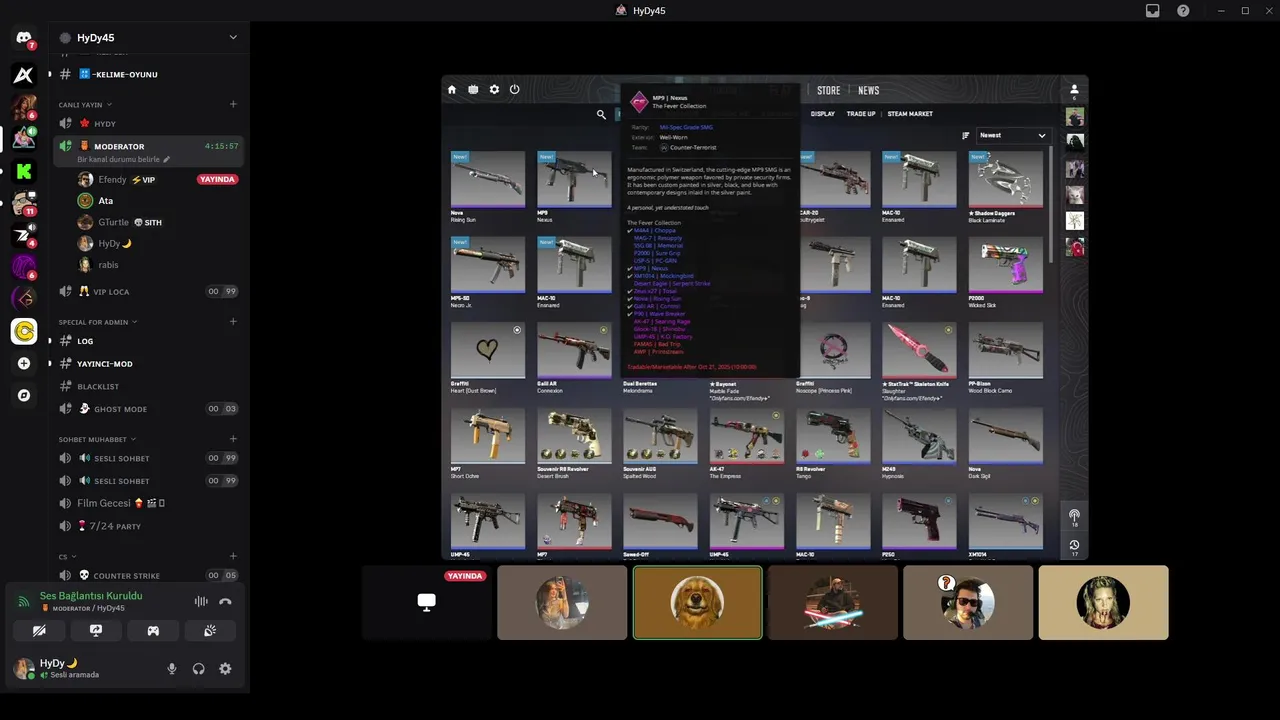This screenshot has height=720, width=1280.
Task: Select user Efendy in voice list
Action: (x=158, y=180)
